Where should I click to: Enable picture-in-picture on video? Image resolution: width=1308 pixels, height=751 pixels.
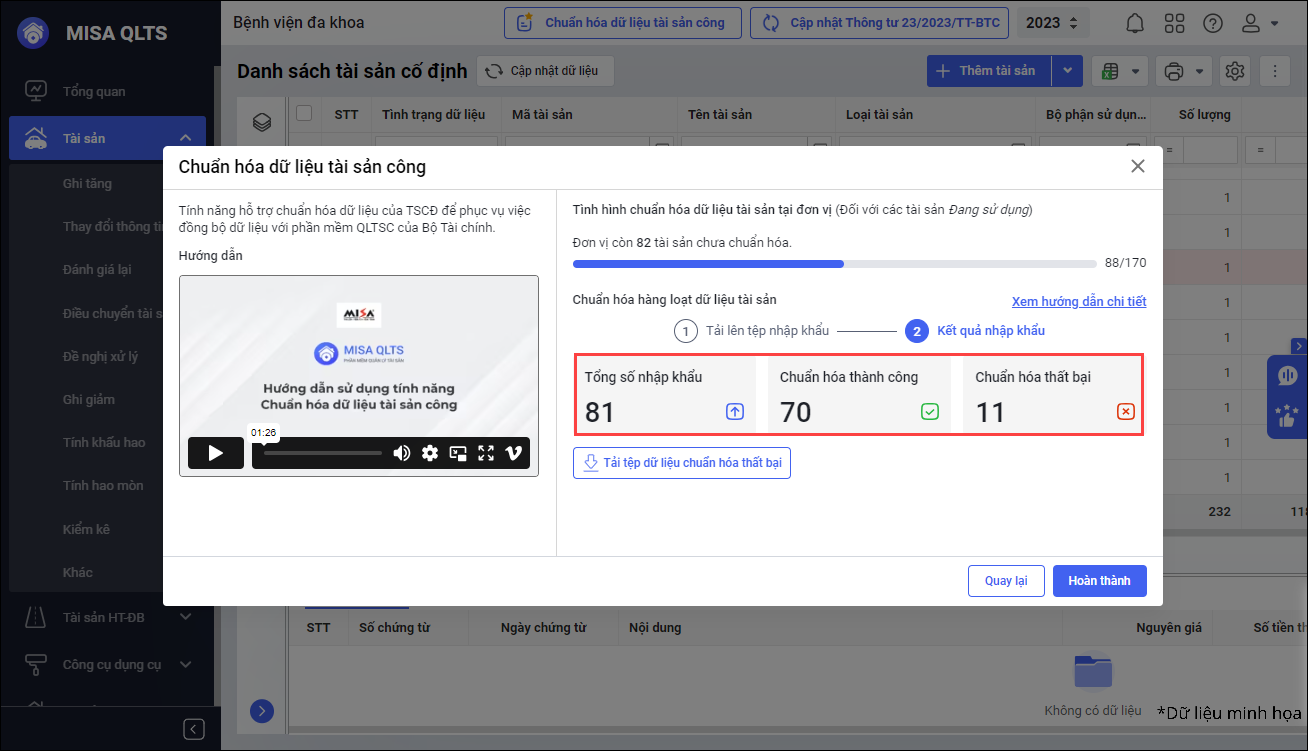(x=458, y=453)
